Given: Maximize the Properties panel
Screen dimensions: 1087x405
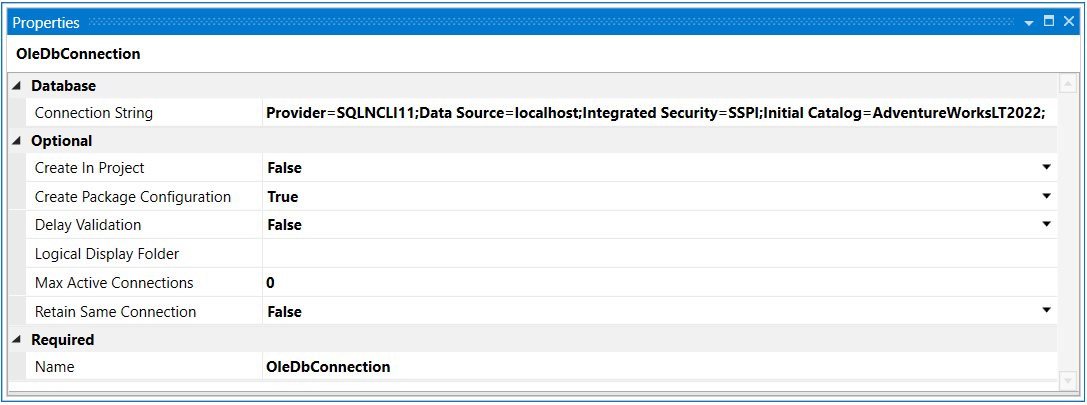Looking at the screenshot, I should point(1049,21).
